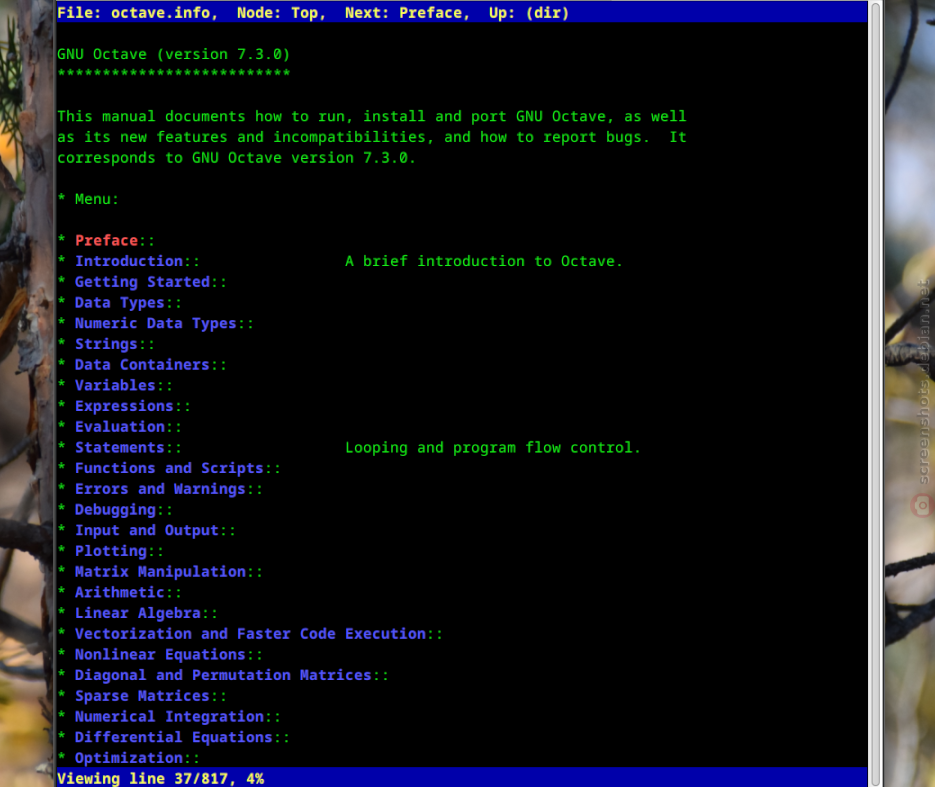935x787 pixels.
Task: Click the 'GNU Octave (version 7.3.0)' title
Action: 174,54
